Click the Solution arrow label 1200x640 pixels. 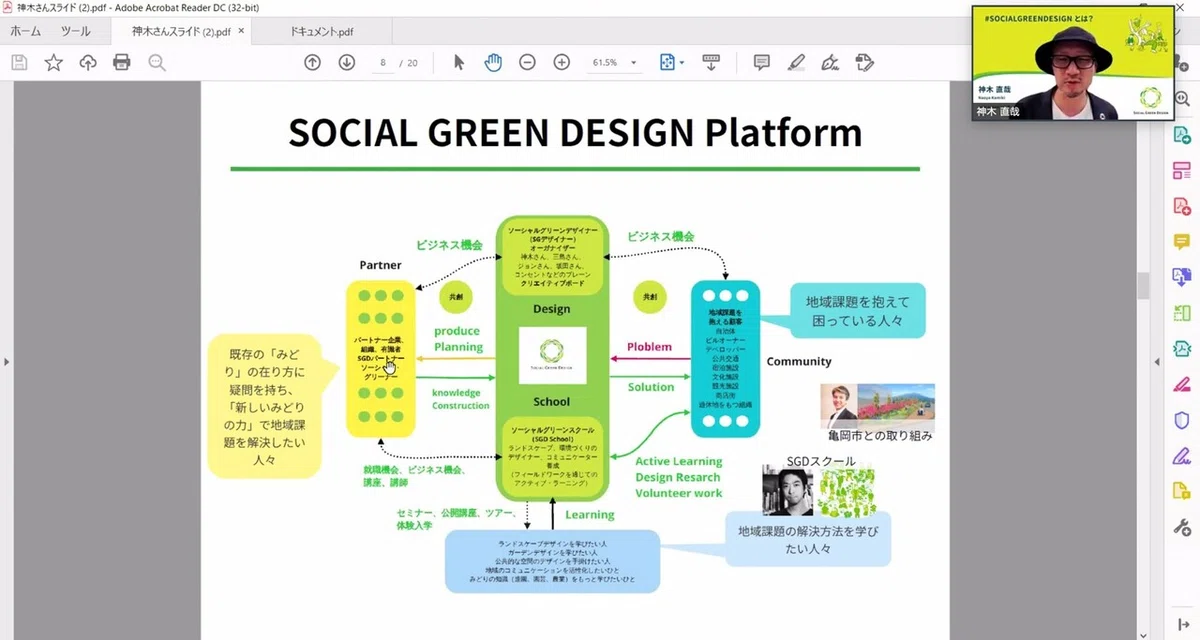pyautogui.click(x=651, y=387)
